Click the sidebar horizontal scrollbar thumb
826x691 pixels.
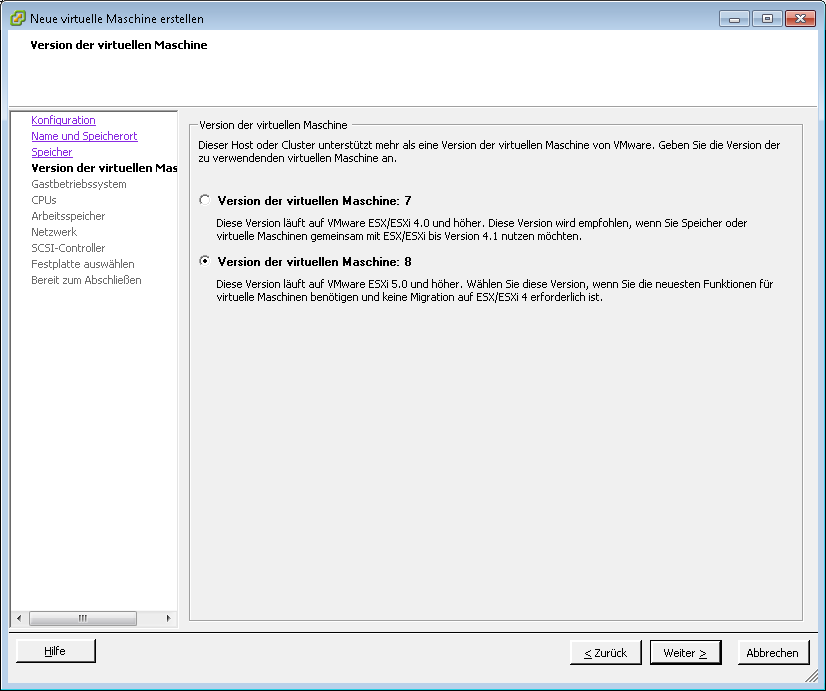coord(82,618)
